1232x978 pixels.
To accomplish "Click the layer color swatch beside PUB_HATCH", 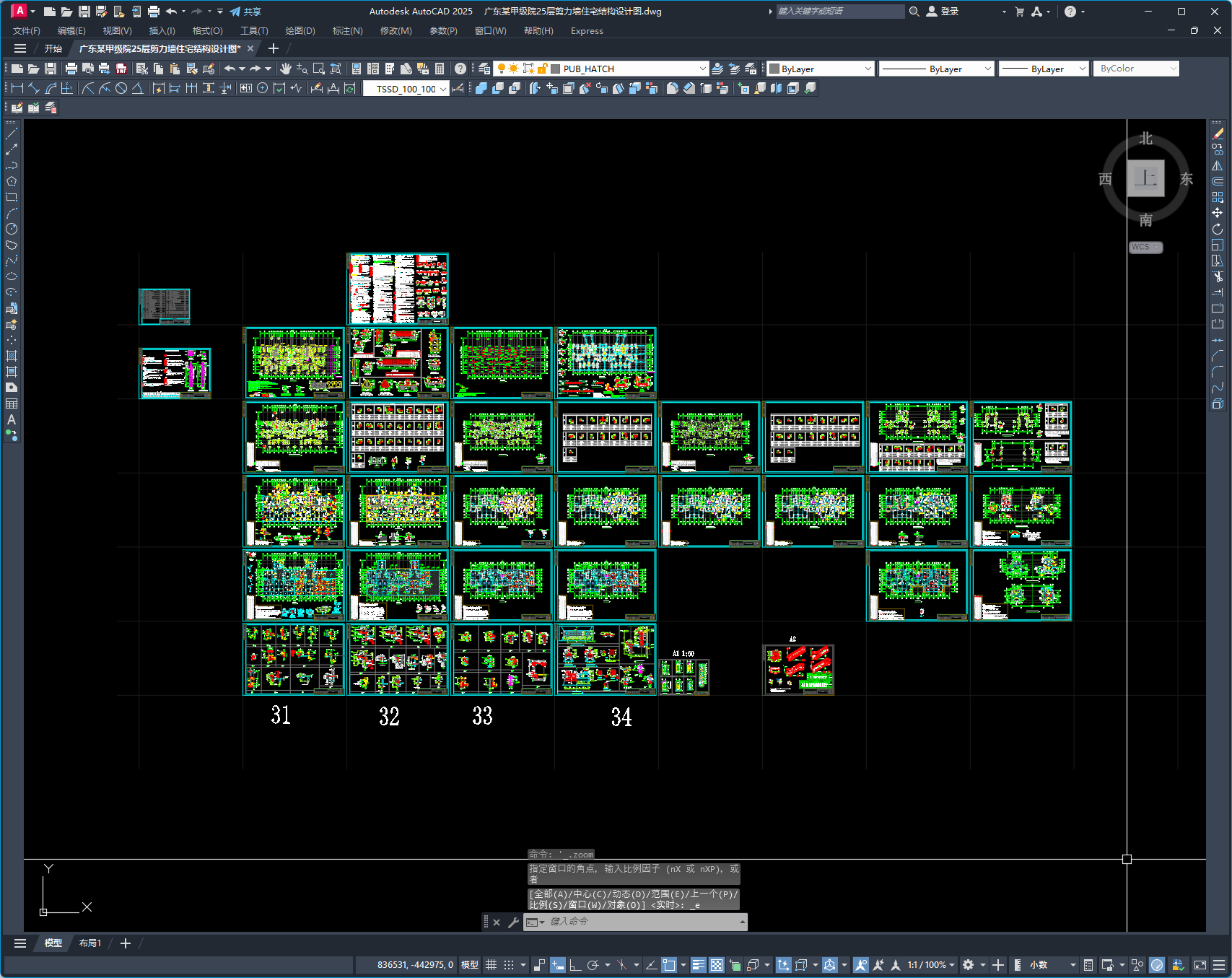I will (x=556, y=69).
